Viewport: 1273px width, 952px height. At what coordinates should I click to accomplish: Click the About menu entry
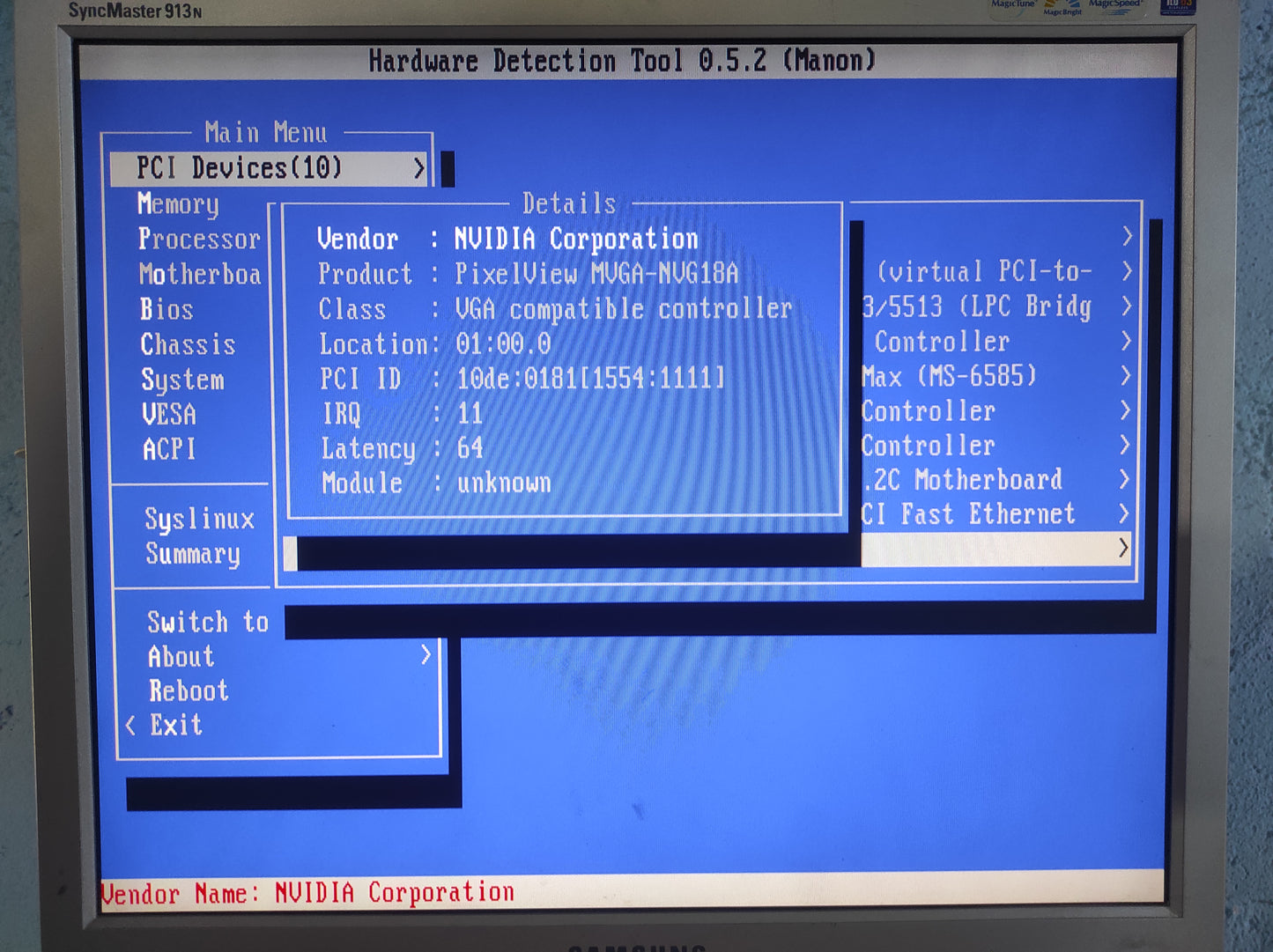(181, 656)
